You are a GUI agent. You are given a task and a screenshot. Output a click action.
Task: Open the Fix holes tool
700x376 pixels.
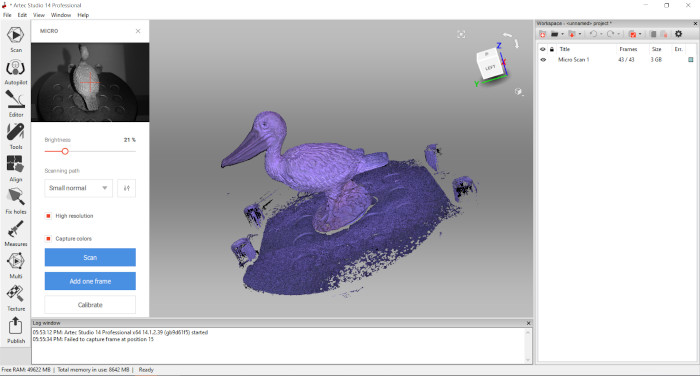click(x=16, y=201)
